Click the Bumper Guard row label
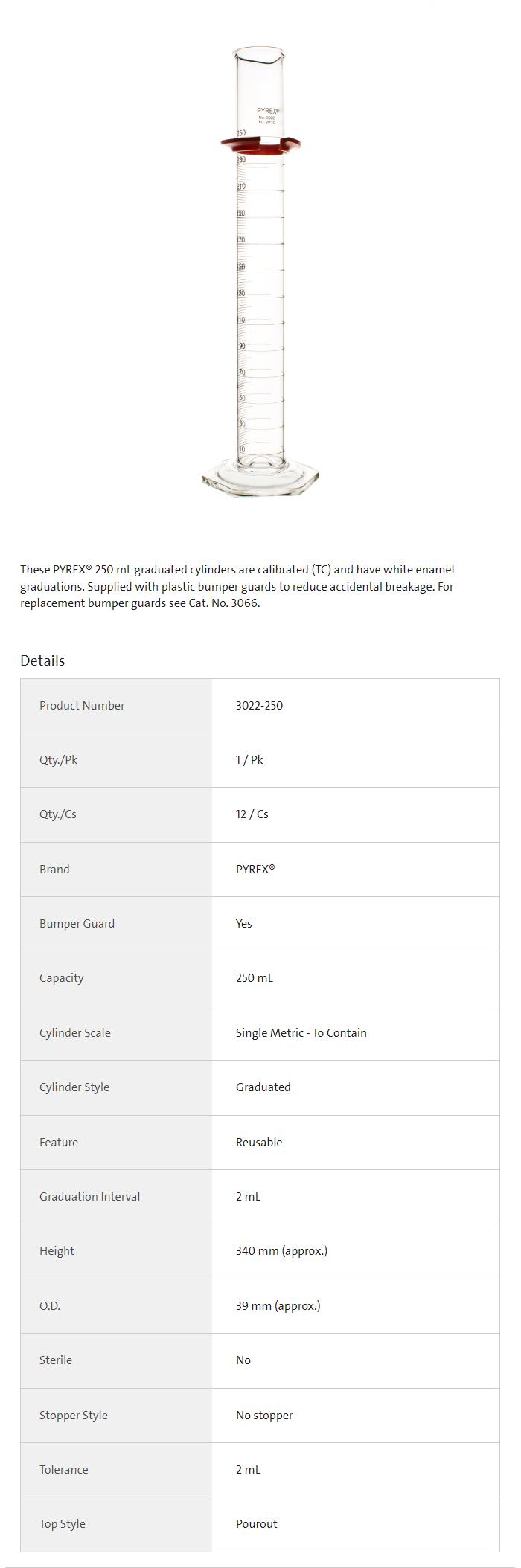521x1568 pixels. [x=77, y=924]
